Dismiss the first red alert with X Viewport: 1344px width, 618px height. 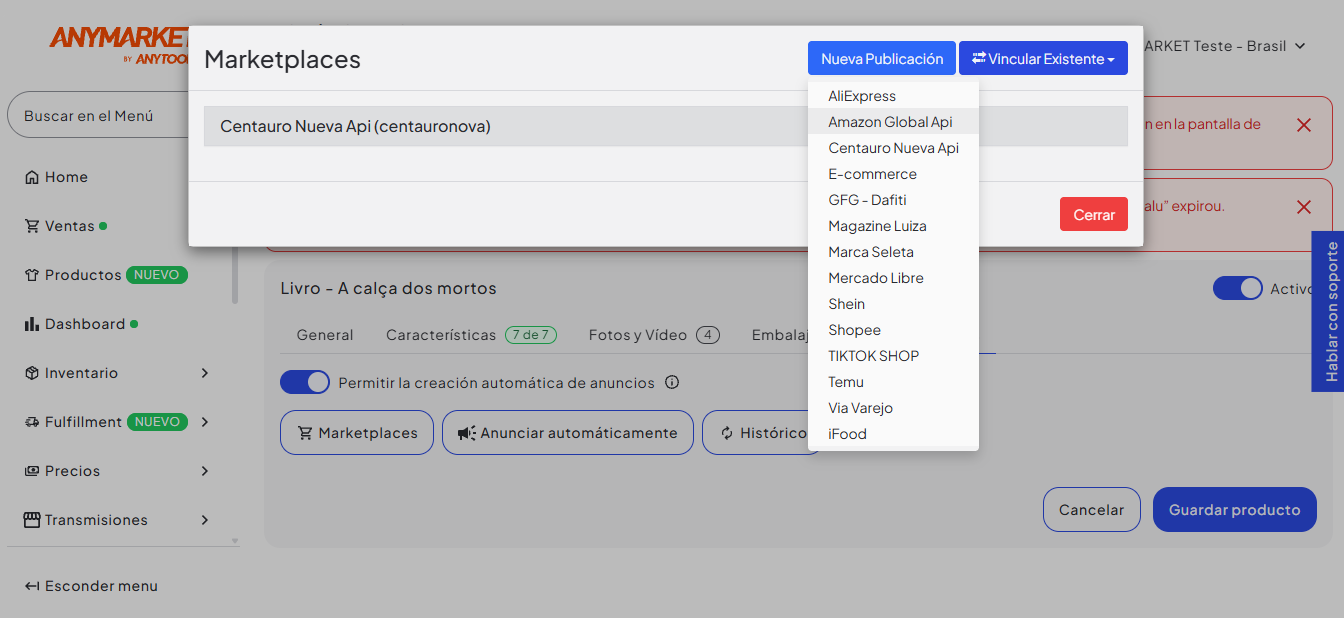(1304, 125)
